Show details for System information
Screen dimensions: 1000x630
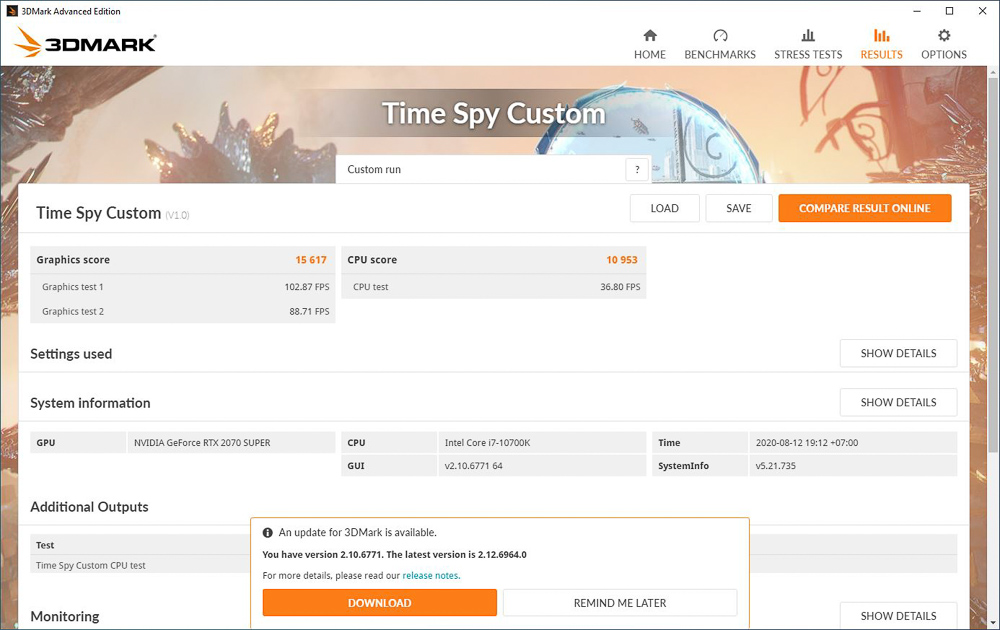click(x=899, y=402)
